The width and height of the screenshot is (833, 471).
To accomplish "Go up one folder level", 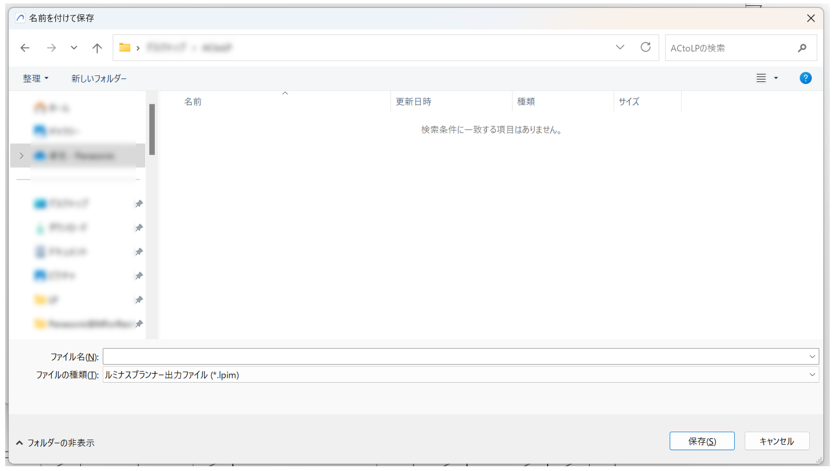I will (x=97, y=48).
